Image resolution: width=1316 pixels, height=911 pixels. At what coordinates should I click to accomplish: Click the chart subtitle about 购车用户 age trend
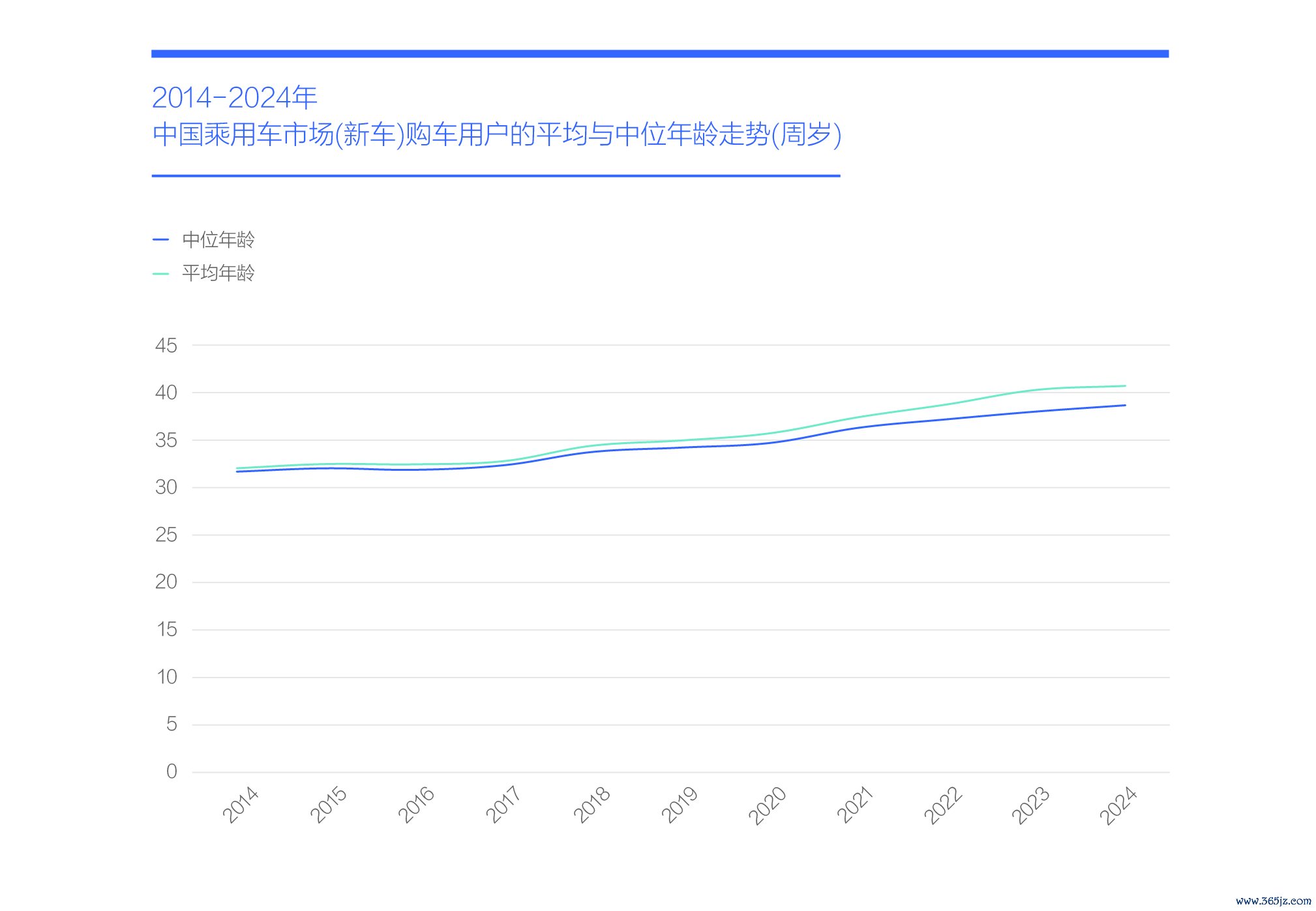[497, 134]
